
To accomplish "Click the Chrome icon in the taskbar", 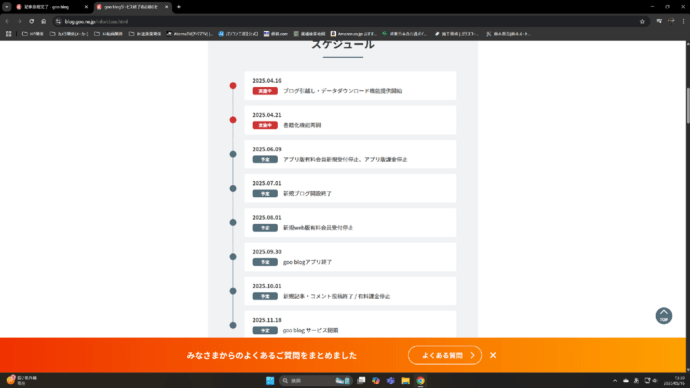I will [421, 381].
